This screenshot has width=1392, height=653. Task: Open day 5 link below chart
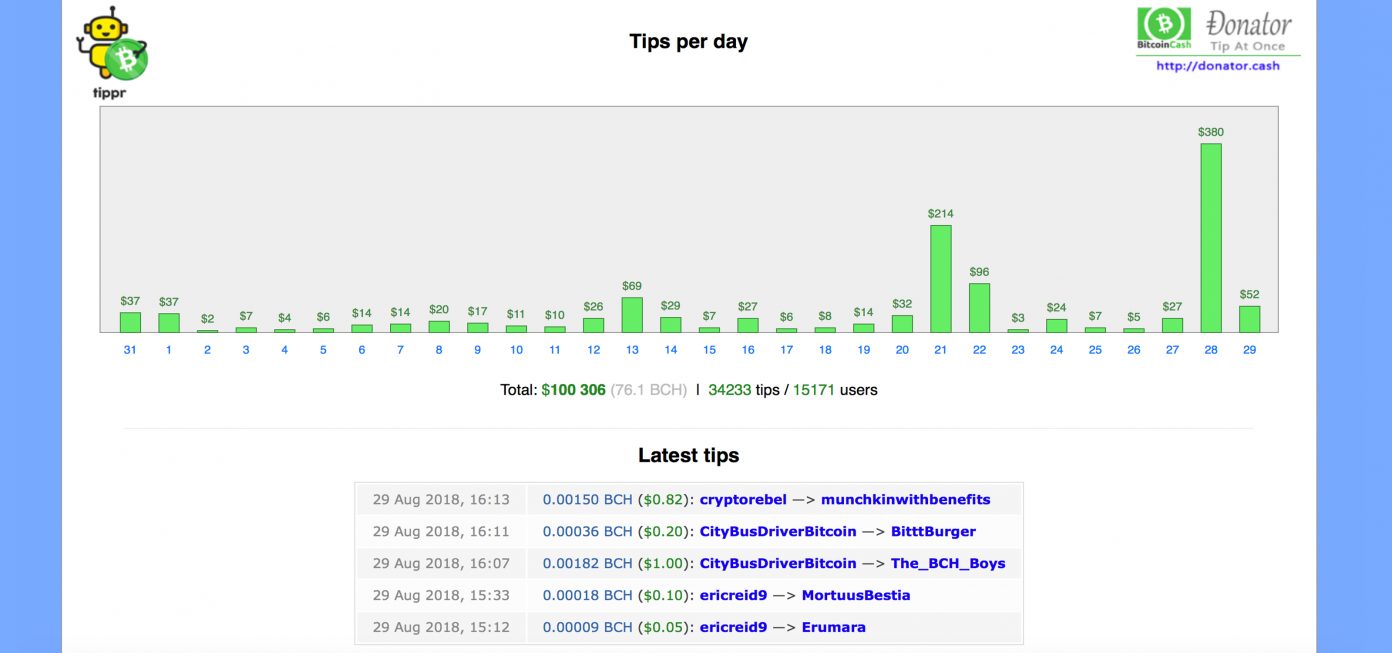[323, 350]
